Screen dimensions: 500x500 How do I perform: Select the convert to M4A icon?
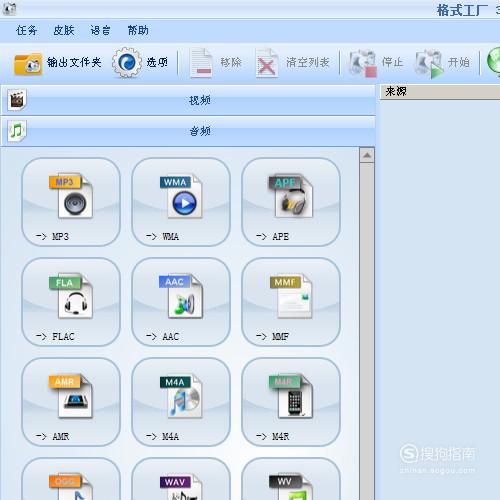point(181,402)
